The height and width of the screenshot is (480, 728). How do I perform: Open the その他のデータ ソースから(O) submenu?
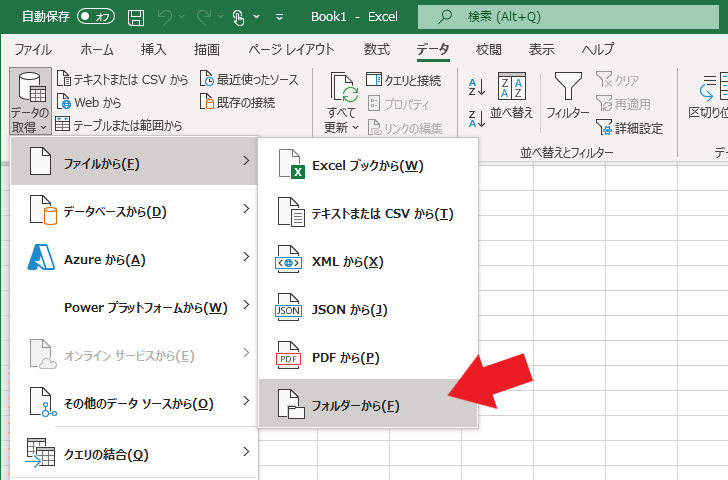pos(134,402)
